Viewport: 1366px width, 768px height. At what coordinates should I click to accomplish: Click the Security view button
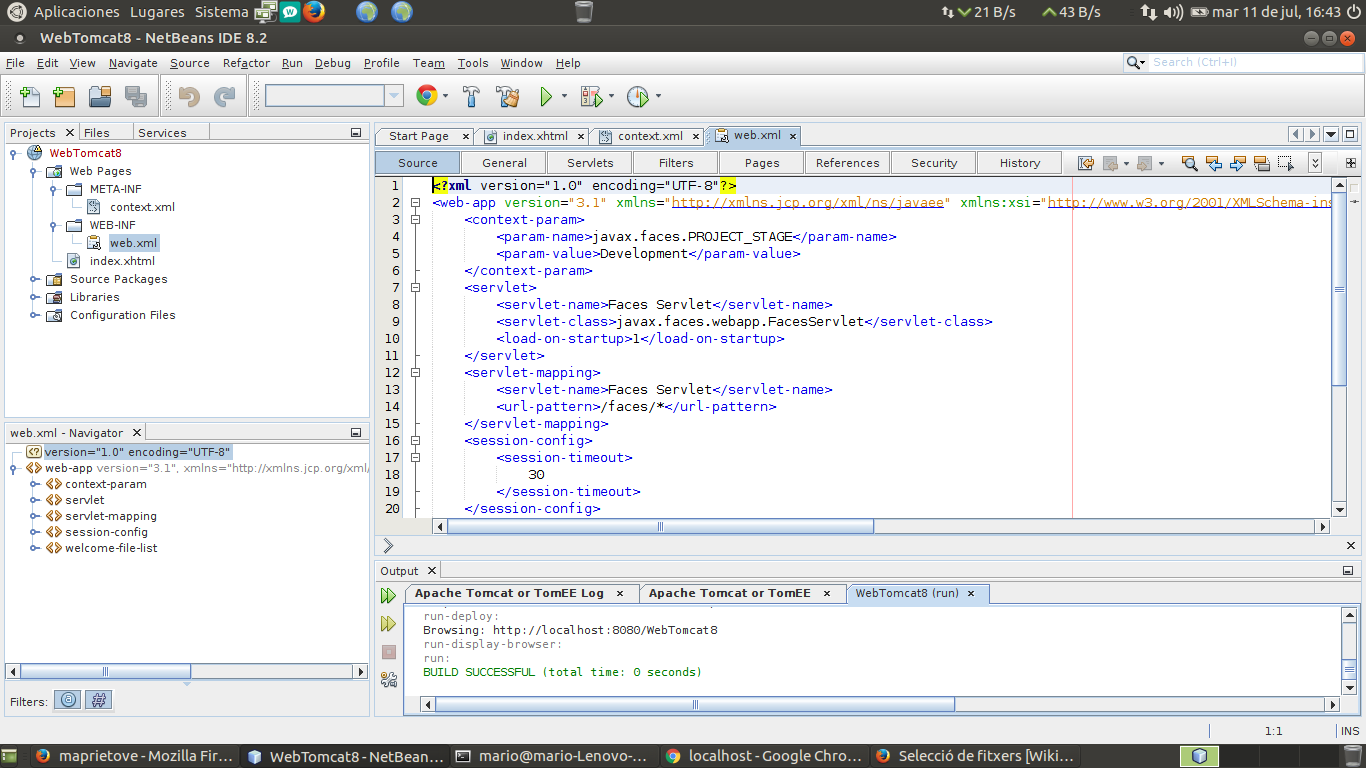click(x=934, y=163)
